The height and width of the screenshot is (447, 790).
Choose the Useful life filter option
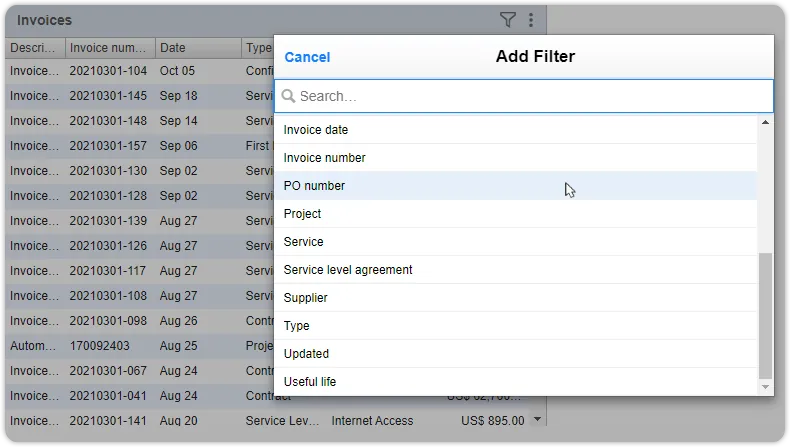pos(515,381)
